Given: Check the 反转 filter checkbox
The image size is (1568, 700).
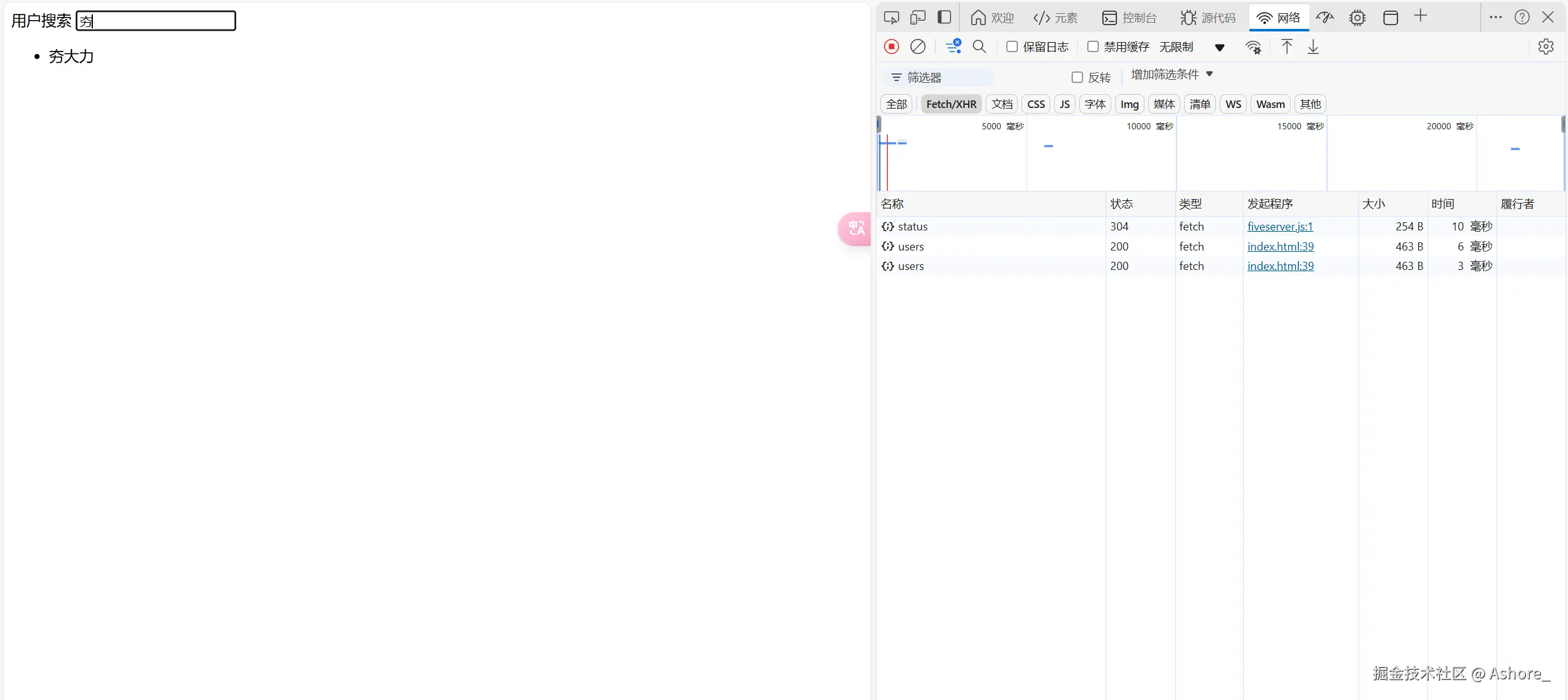Looking at the screenshot, I should tap(1077, 78).
